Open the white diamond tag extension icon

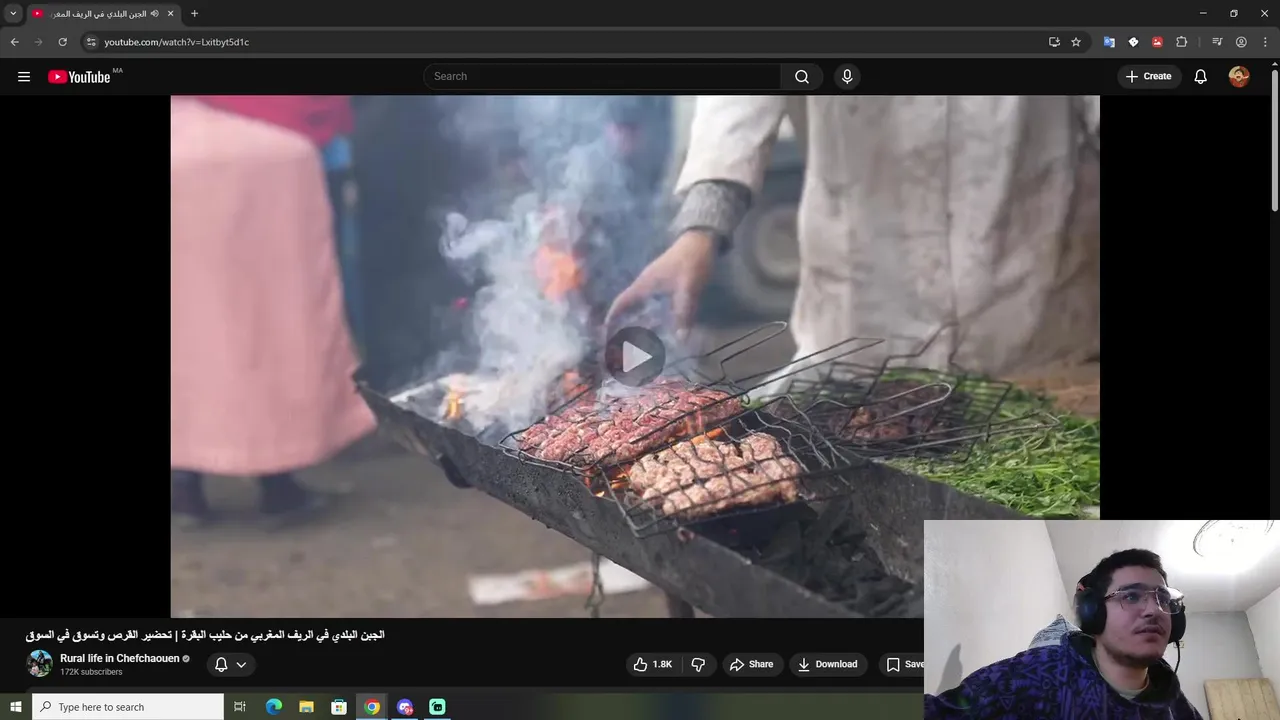tap(1133, 42)
